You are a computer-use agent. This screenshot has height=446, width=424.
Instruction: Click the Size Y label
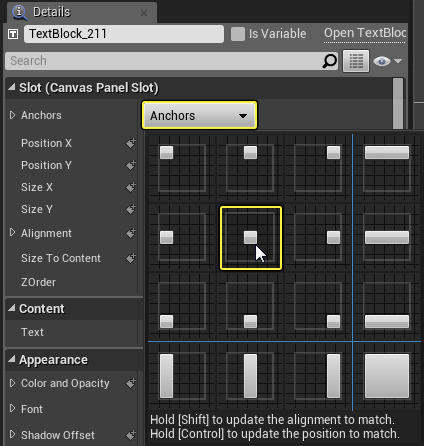[x=37, y=209]
